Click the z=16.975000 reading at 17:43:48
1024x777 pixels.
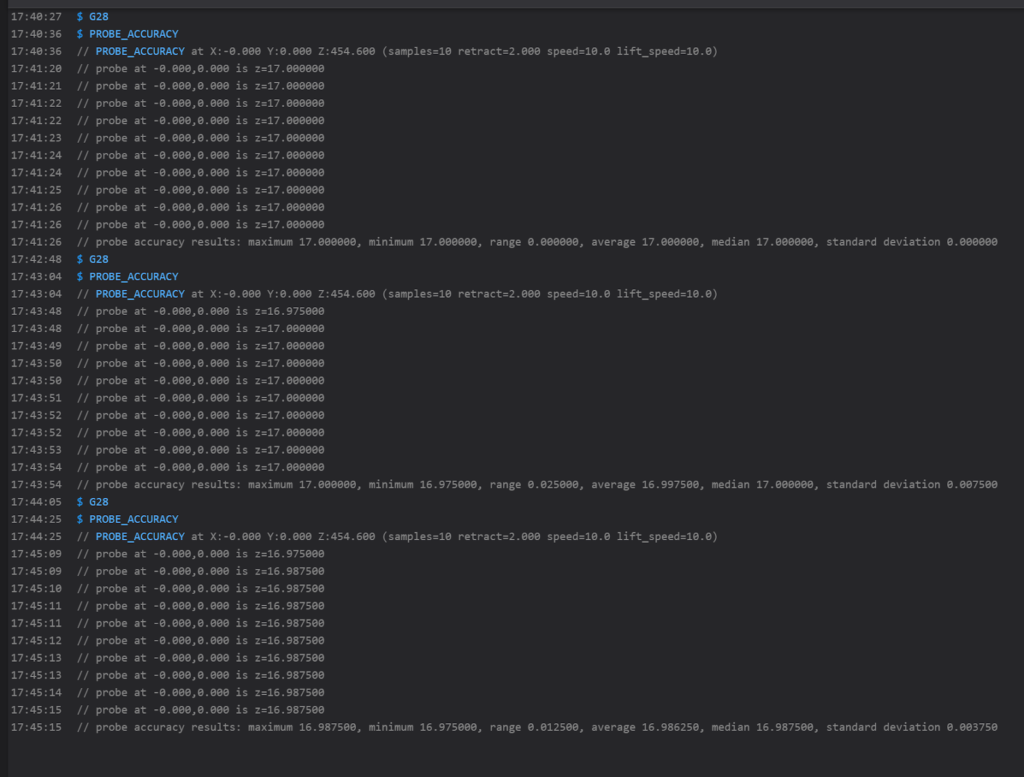pyautogui.click(x=289, y=311)
